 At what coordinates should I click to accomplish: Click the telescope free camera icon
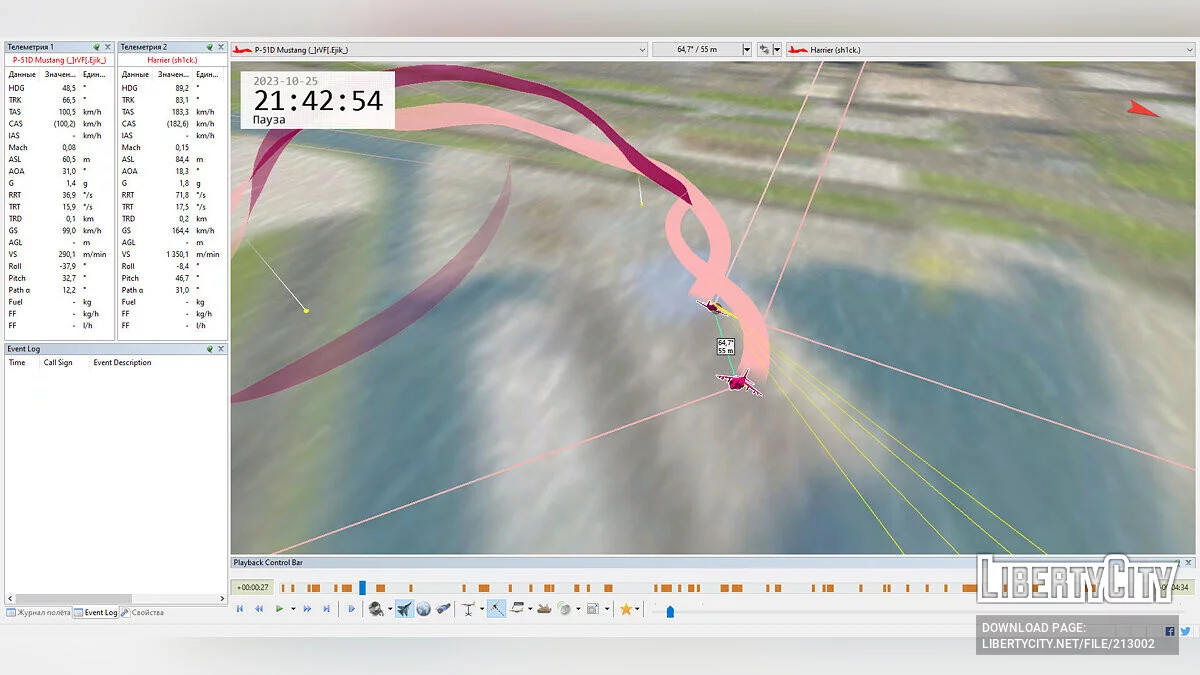coord(443,609)
